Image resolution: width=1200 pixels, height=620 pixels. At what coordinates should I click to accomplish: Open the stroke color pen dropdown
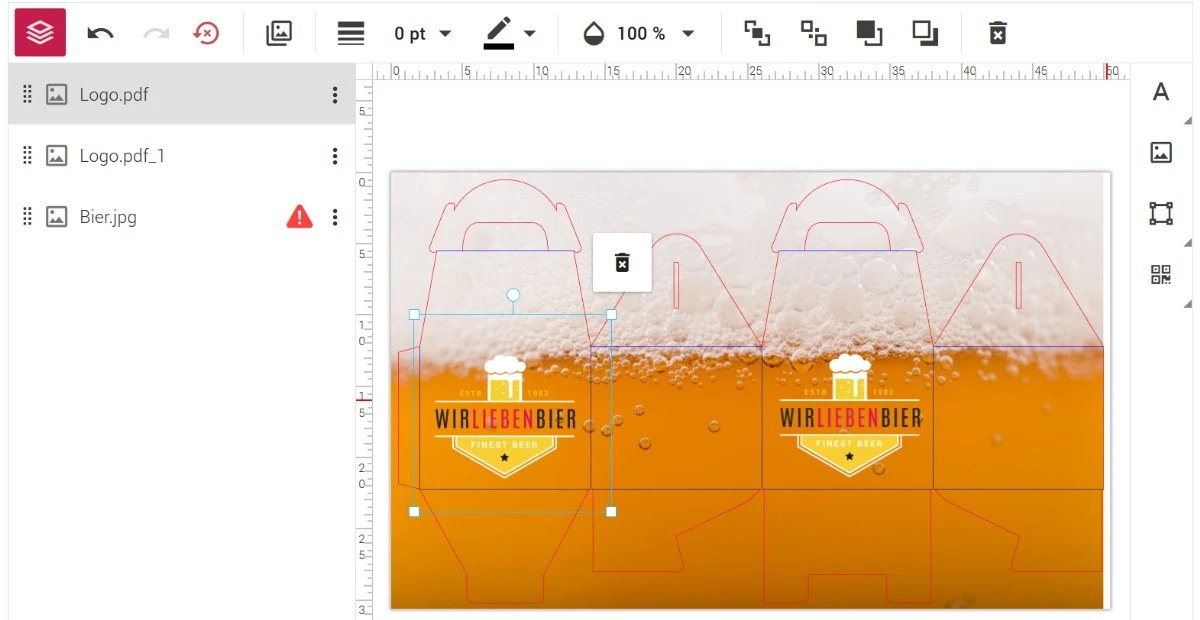tap(511, 34)
